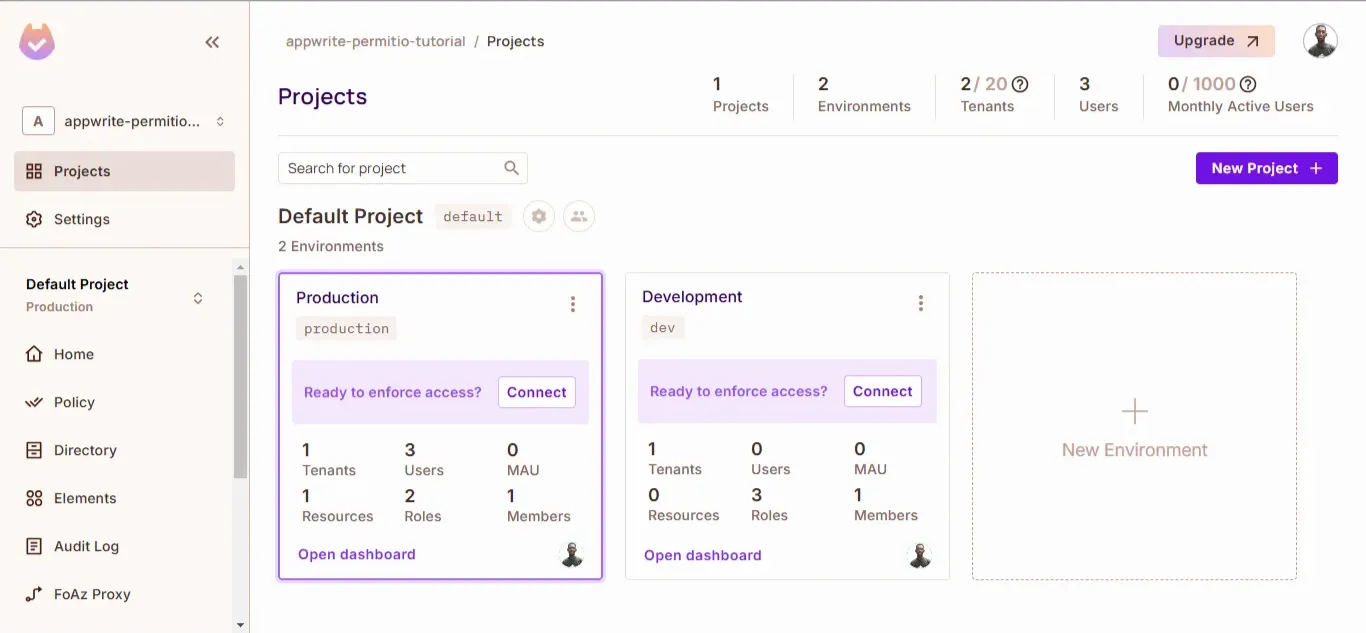The height and width of the screenshot is (633, 1366).
Task: Click the '2 Environments' text under Default Project
Action: 331,246
